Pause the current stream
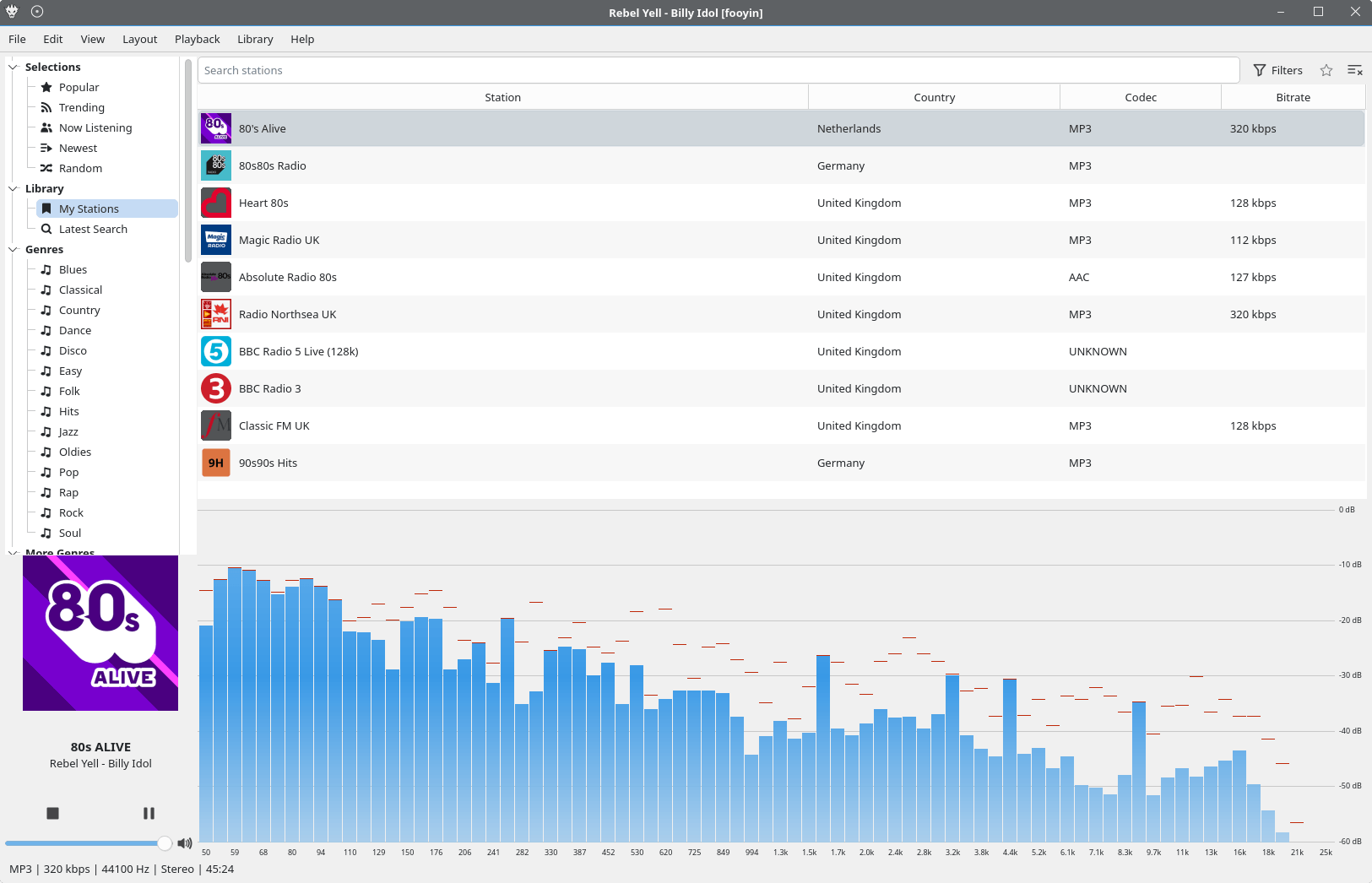The height and width of the screenshot is (883, 1372). point(149,813)
